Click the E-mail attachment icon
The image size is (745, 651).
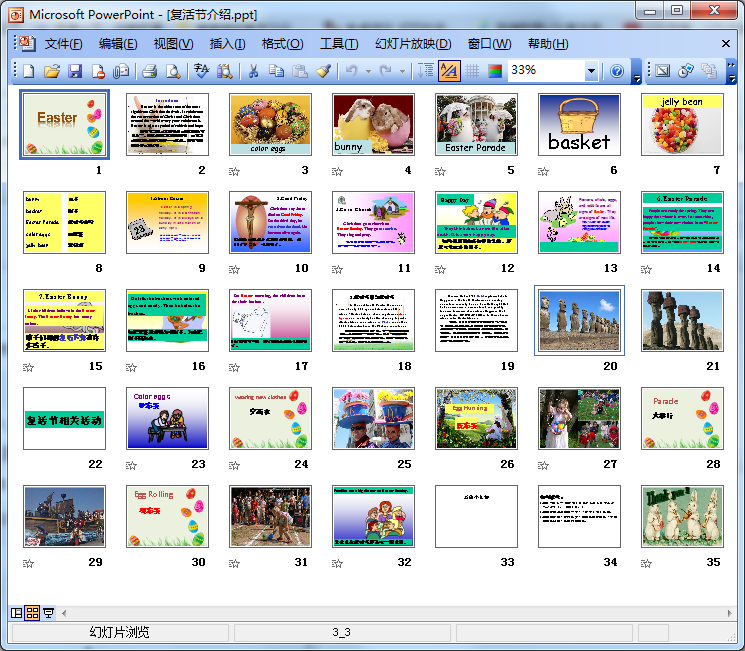coord(121,71)
